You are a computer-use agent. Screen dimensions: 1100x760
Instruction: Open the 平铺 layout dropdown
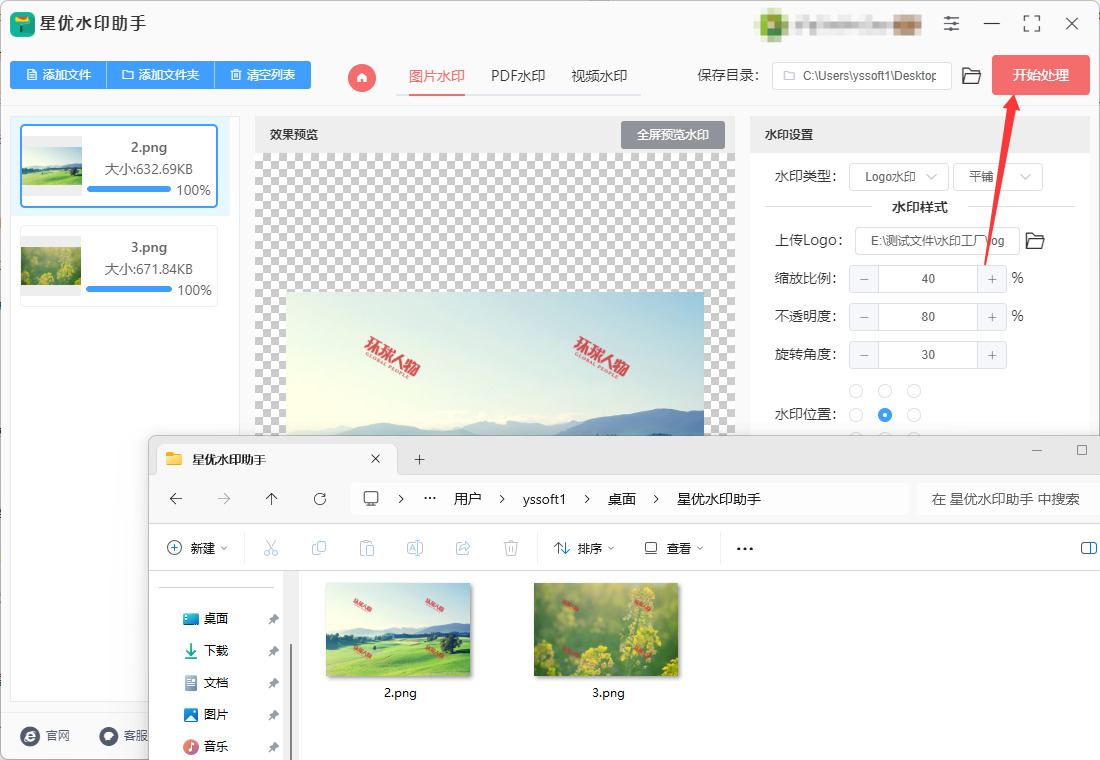point(998,177)
